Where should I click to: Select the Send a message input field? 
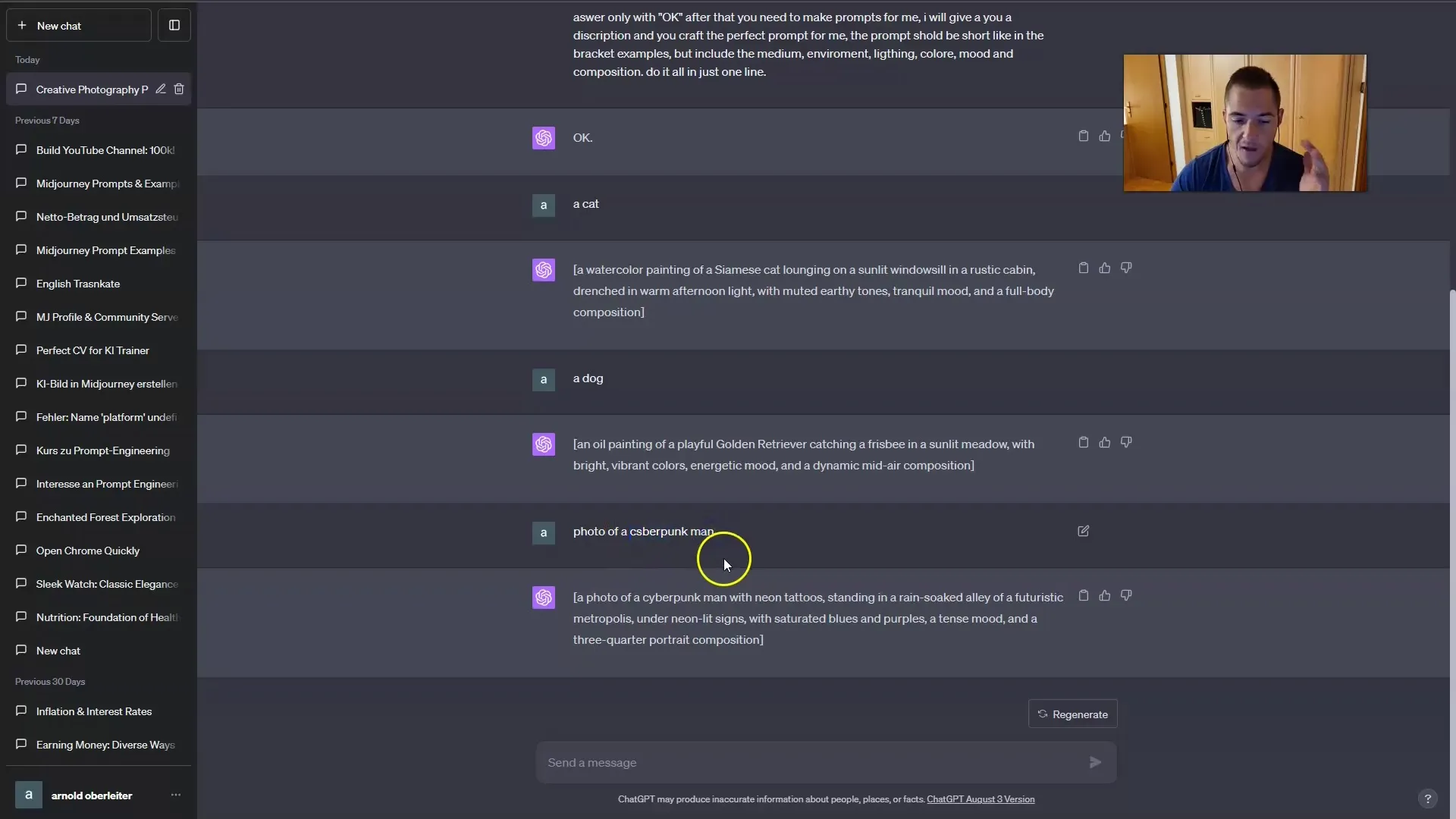point(813,762)
